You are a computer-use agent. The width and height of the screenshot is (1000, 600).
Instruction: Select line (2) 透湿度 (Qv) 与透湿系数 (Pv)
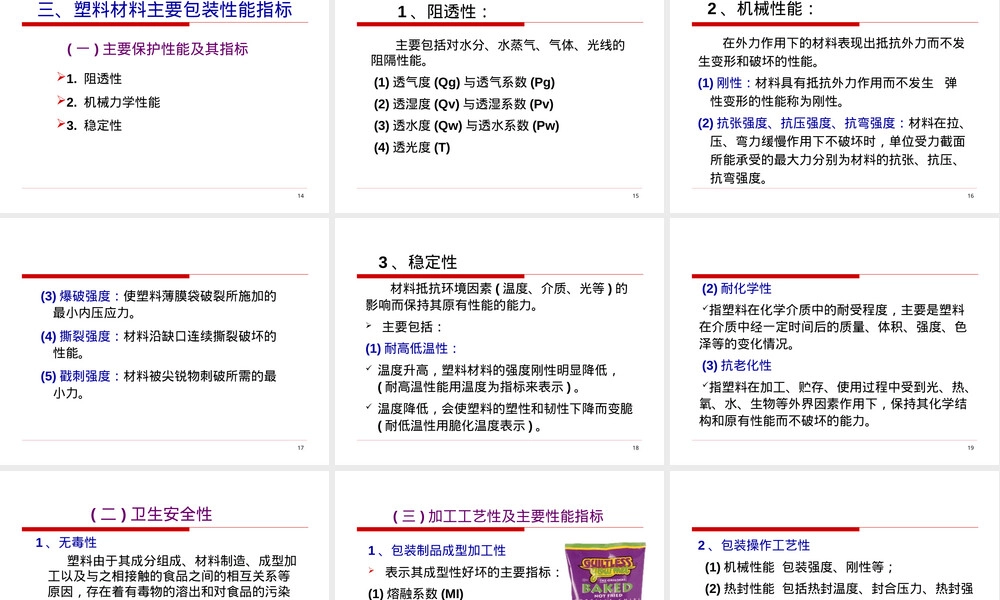point(464,104)
